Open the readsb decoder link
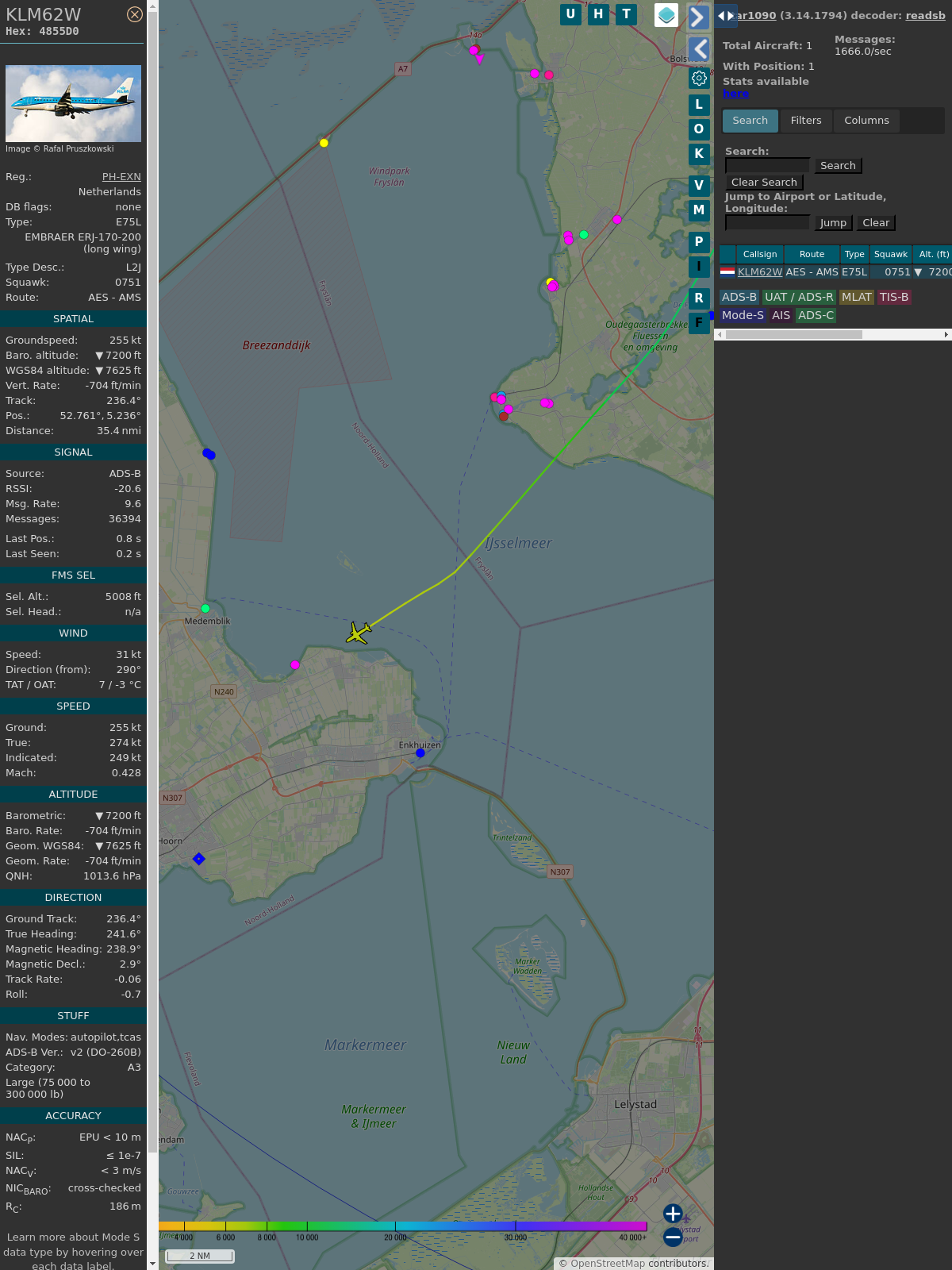 [x=926, y=15]
